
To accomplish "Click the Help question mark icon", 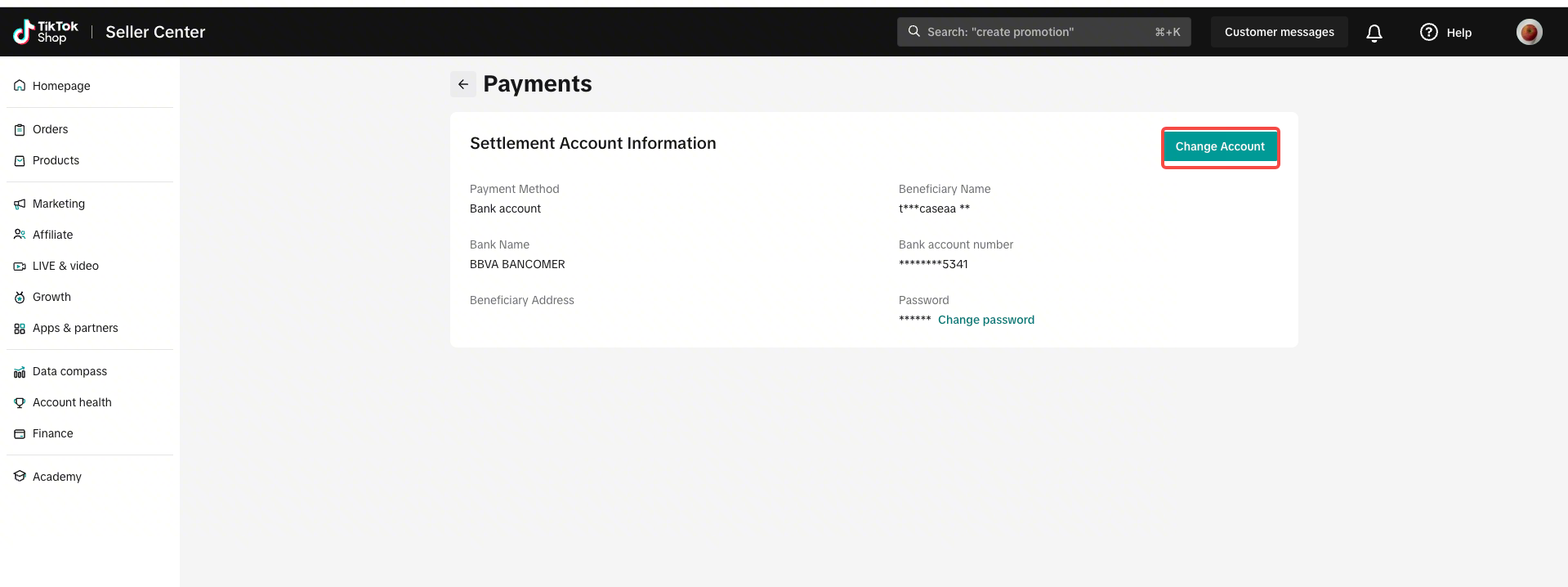I will coord(1428,32).
